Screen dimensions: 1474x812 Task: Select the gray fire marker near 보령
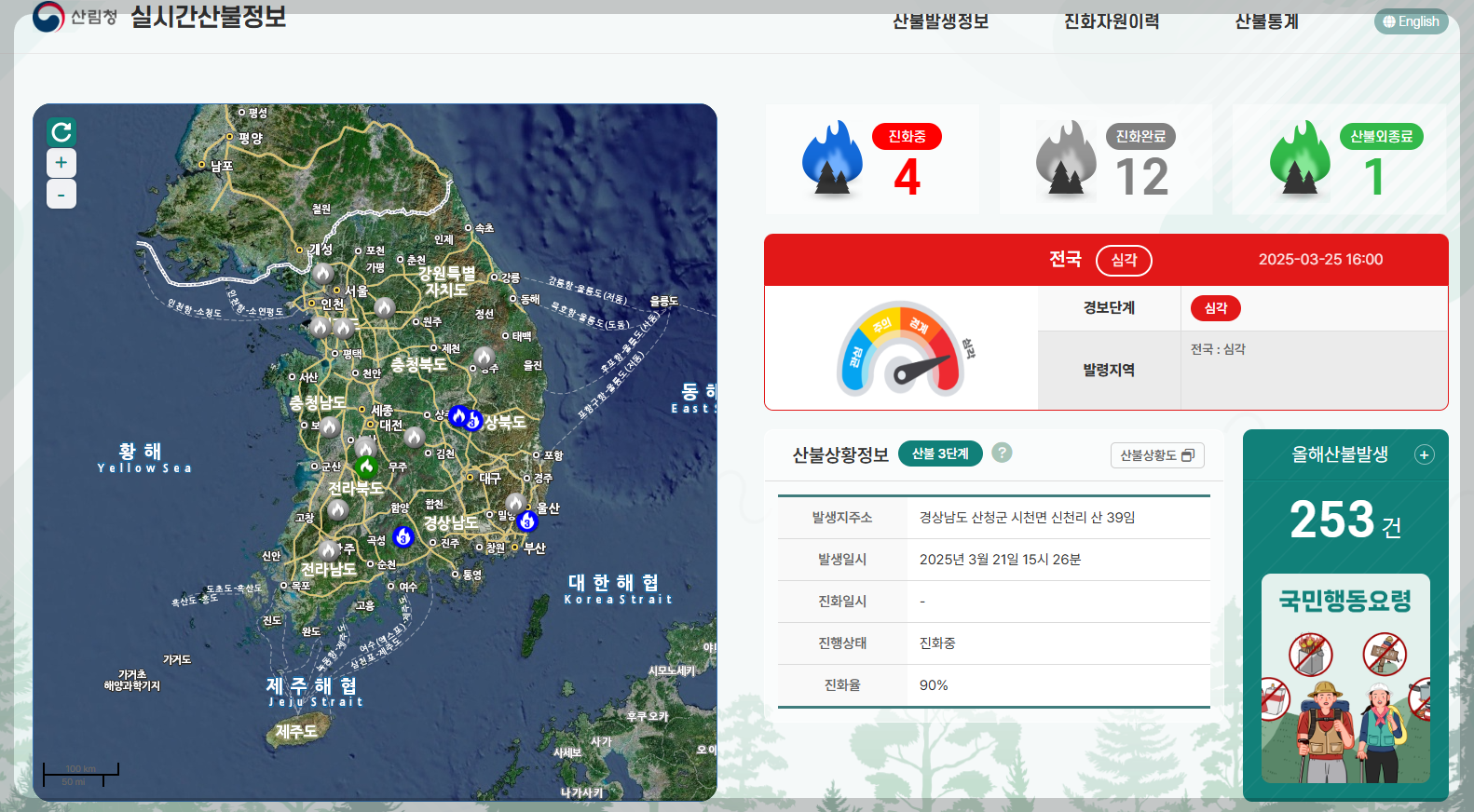click(x=330, y=426)
